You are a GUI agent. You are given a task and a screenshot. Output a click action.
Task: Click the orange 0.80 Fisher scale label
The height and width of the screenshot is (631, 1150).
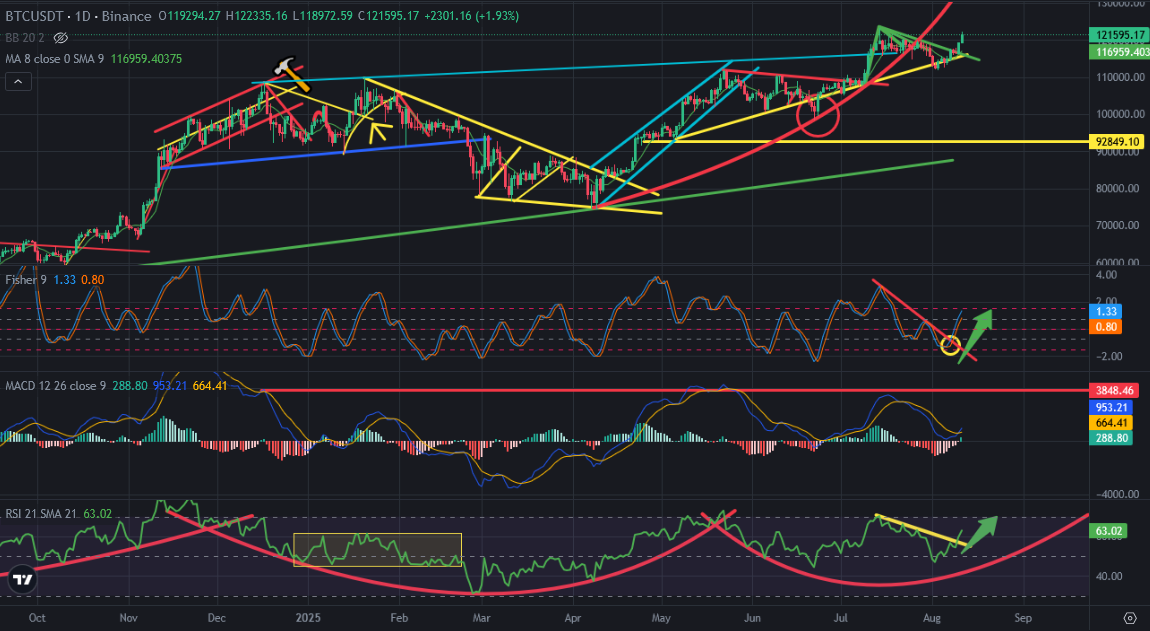[1107, 327]
